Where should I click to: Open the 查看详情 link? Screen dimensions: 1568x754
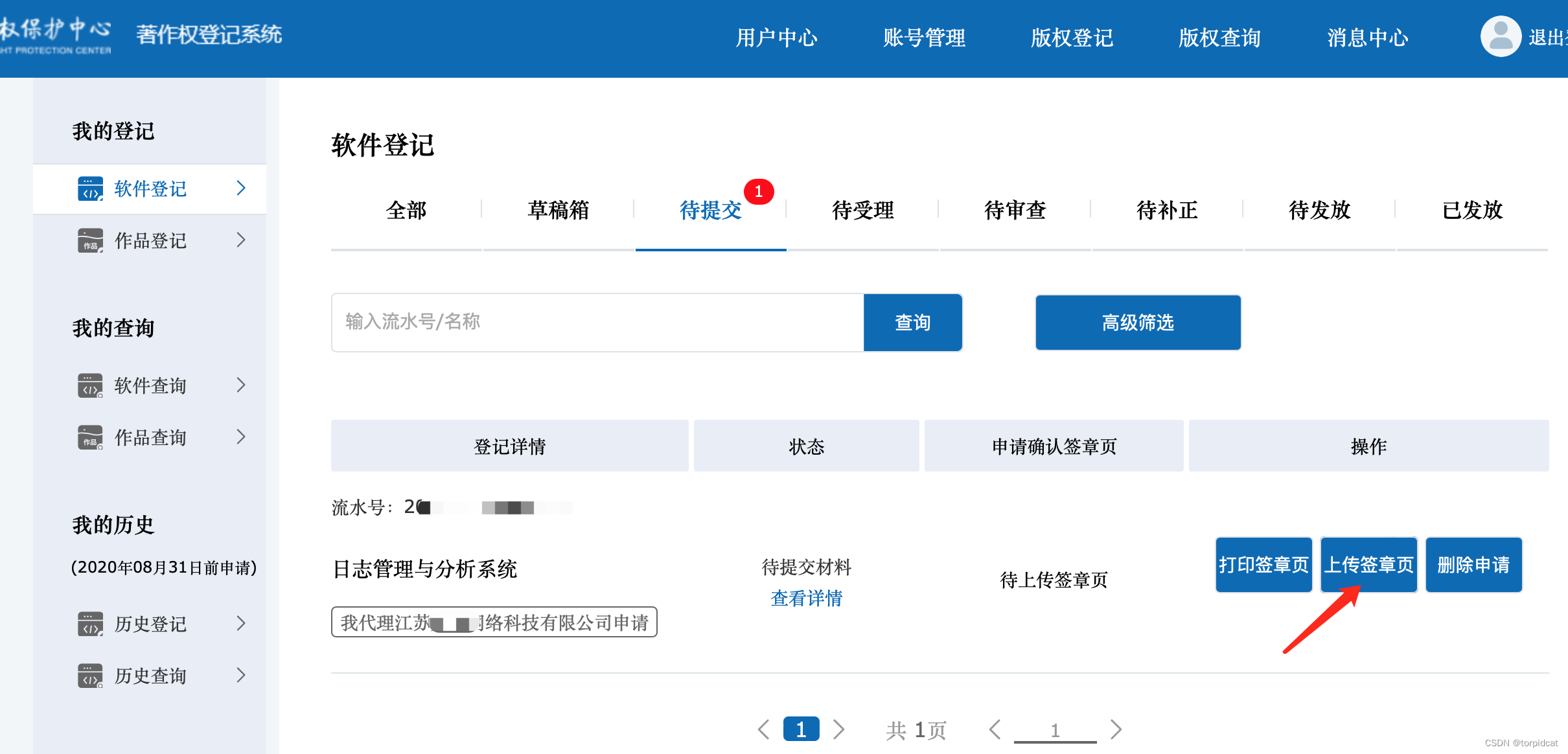(x=806, y=598)
